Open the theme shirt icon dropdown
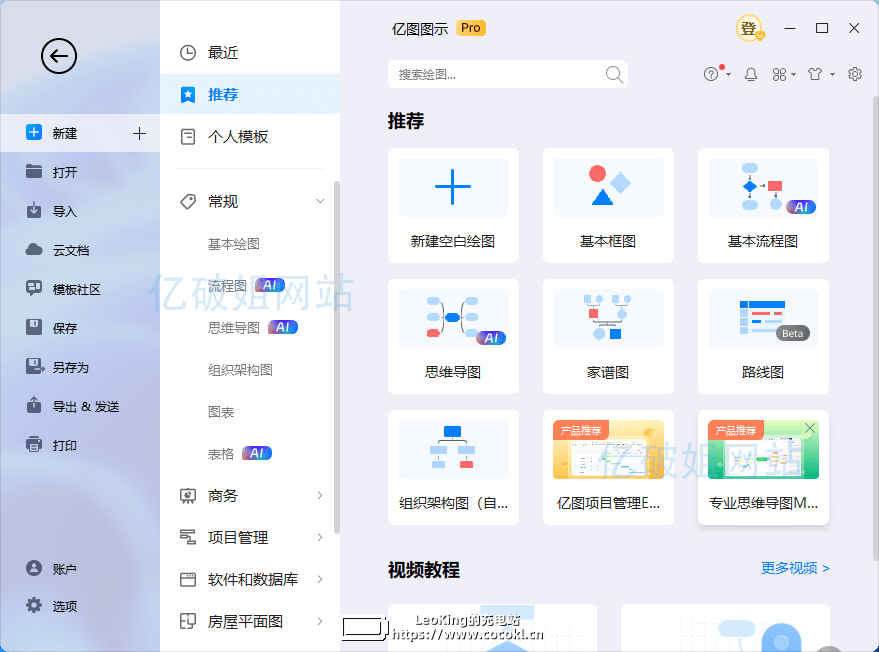This screenshot has width=879, height=652. 821,74
